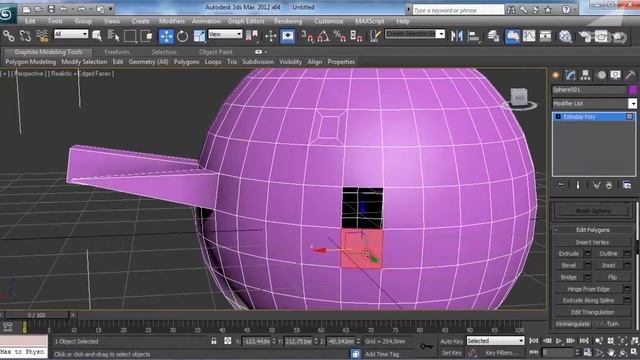The image size is (640, 360).
Task: Open Inset settings box
Action: [627, 265]
